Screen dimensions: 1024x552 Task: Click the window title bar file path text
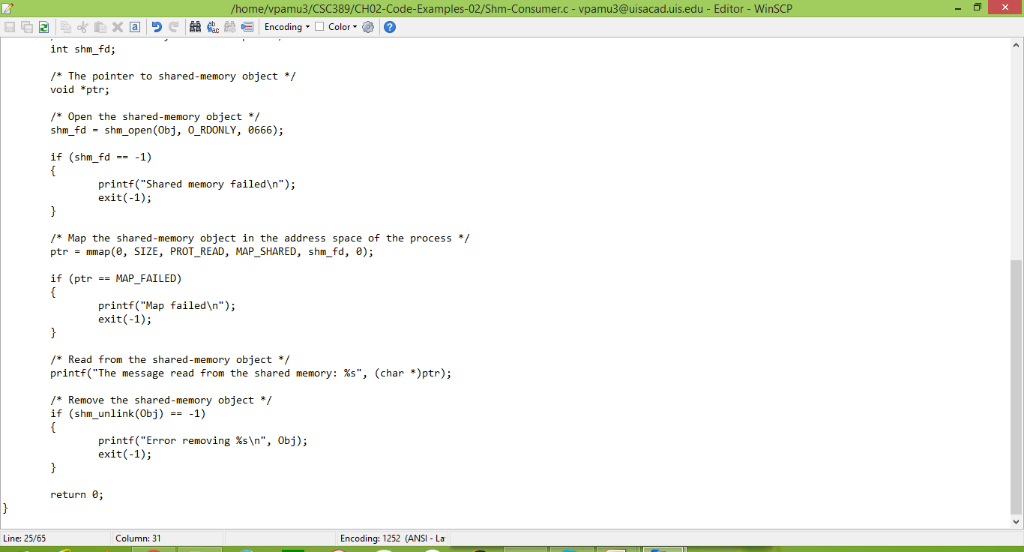point(511,8)
